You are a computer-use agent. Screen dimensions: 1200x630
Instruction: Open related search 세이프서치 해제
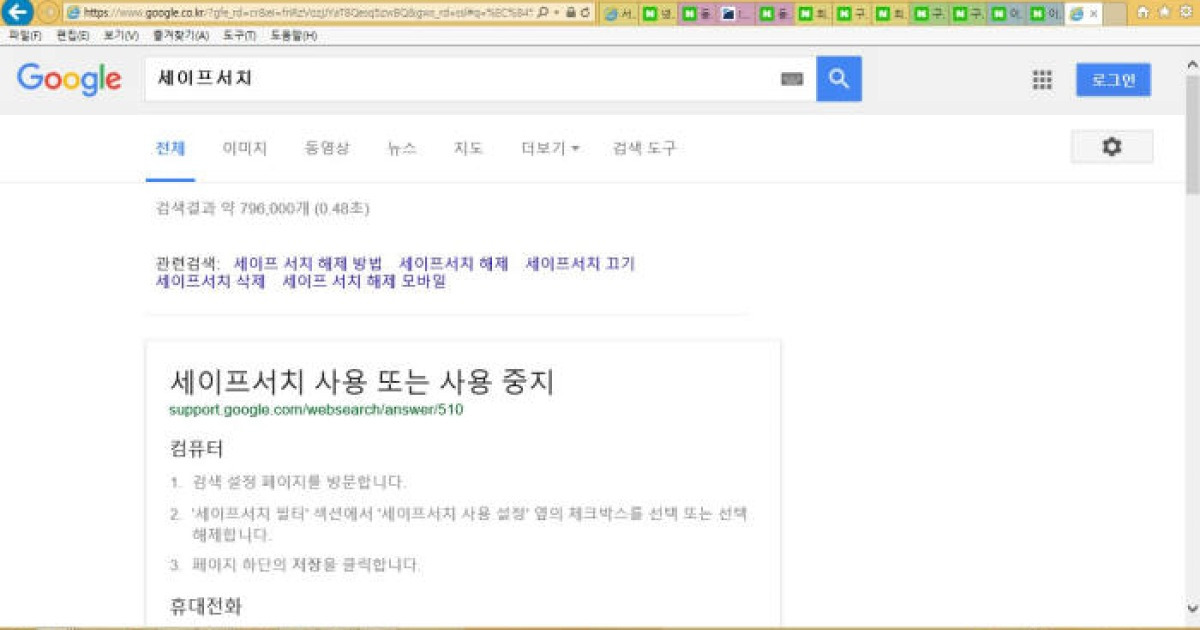click(x=454, y=264)
